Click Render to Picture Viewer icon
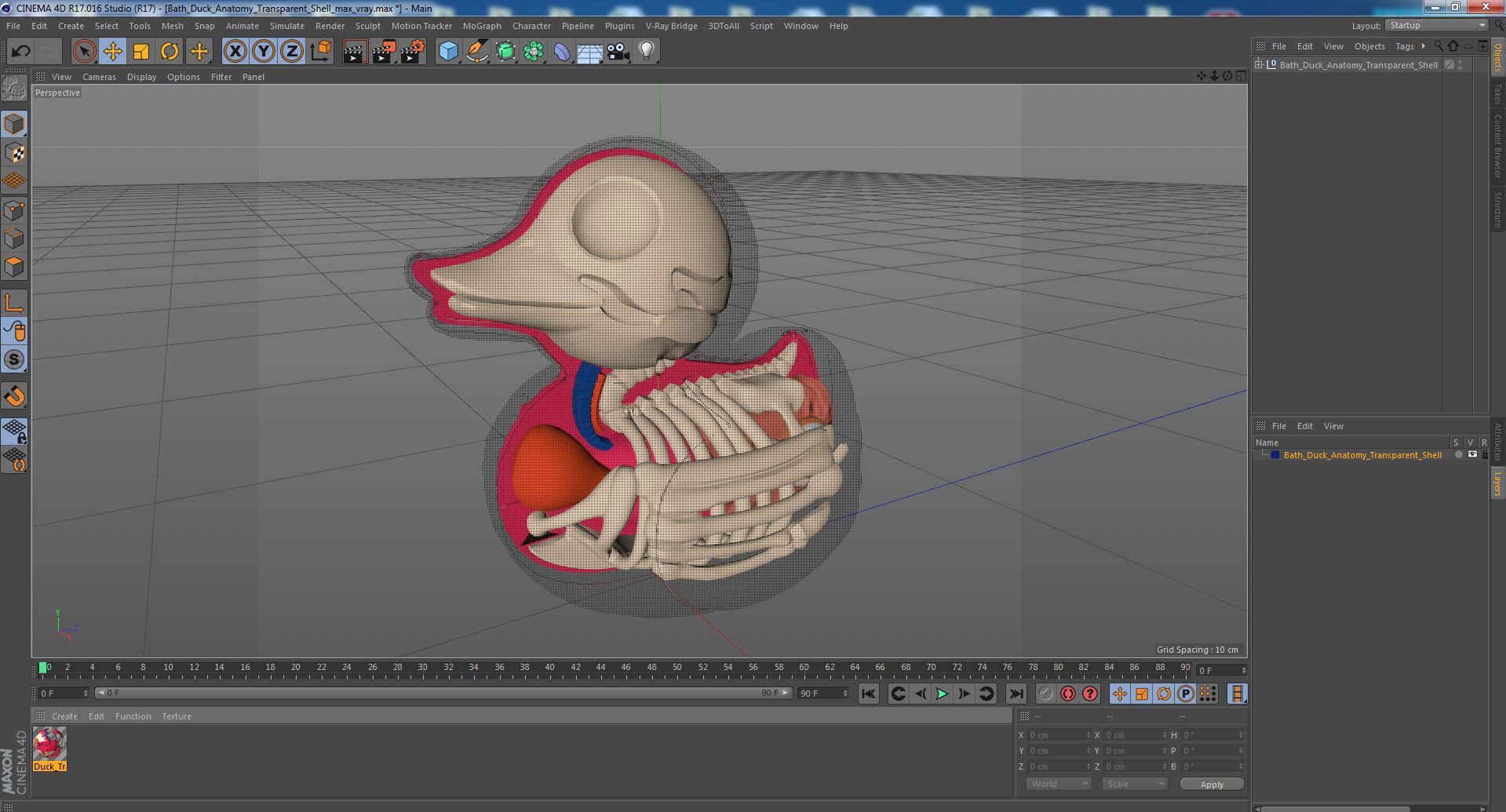 coord(384,52)
